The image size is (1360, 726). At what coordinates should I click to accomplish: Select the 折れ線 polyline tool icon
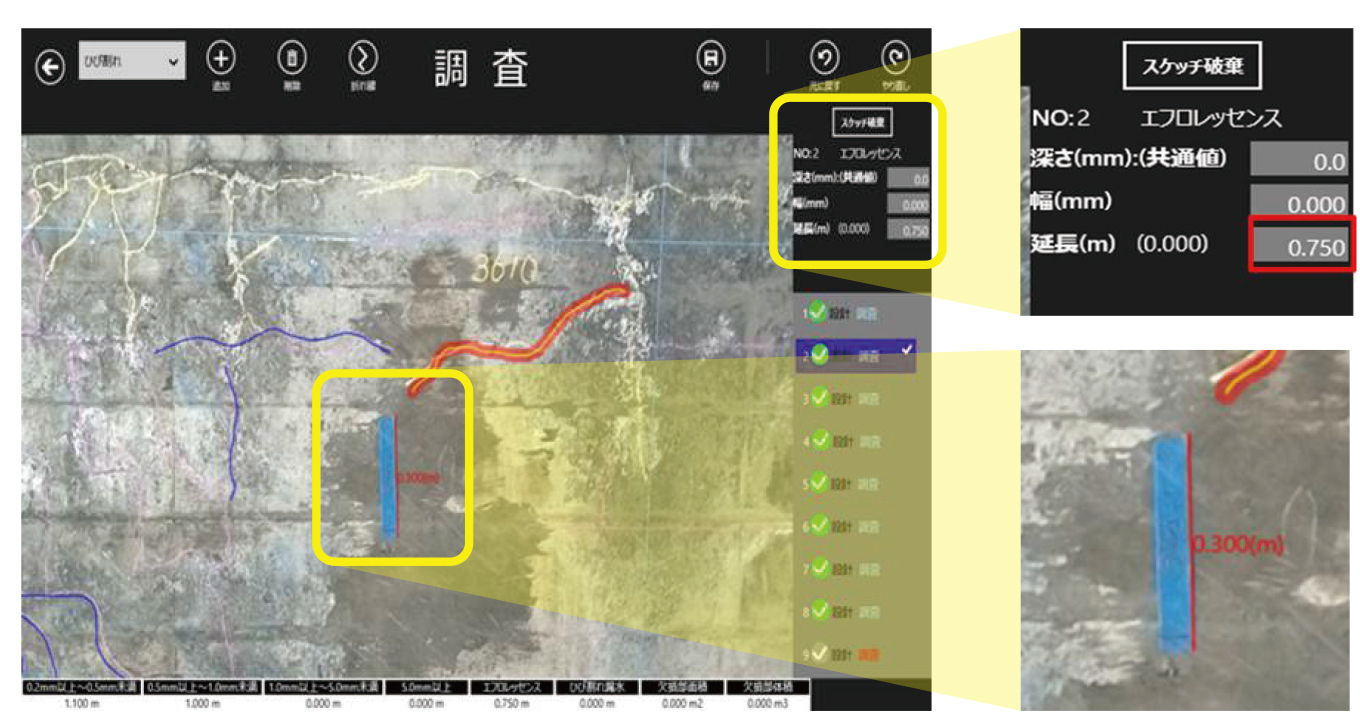362,58
